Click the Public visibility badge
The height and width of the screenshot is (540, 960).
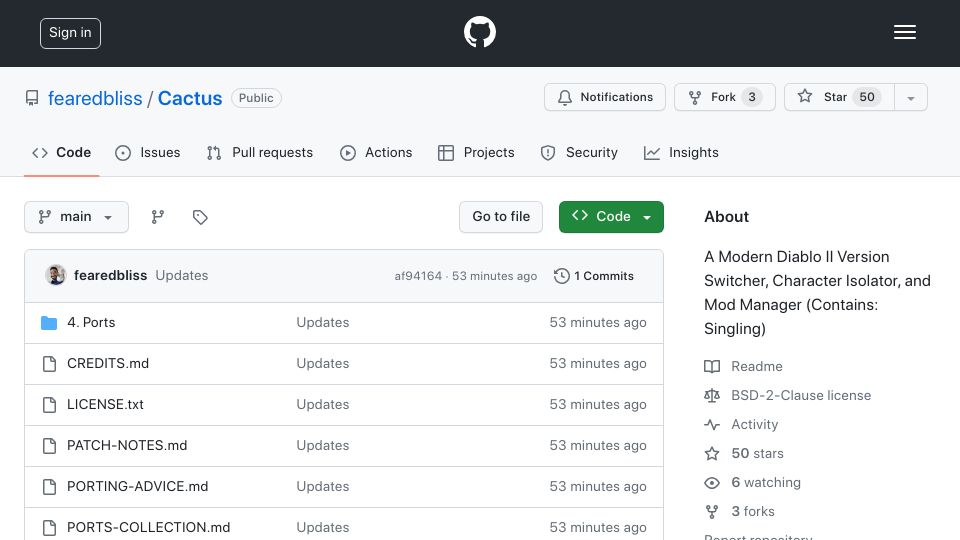click(x=256, y=98)
